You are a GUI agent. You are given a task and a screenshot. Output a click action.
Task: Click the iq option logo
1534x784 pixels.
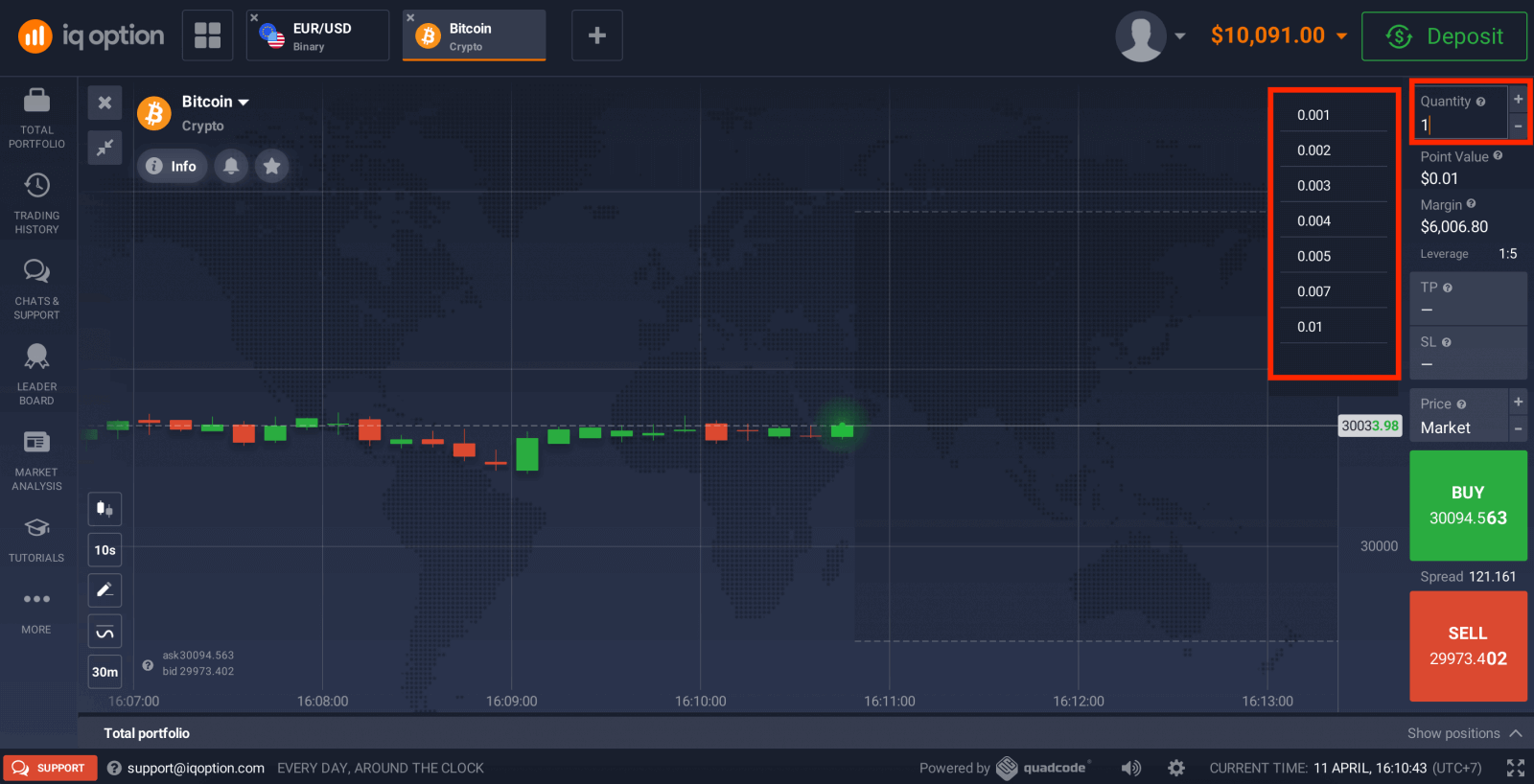pyautogui.click(x=91, y=36)
